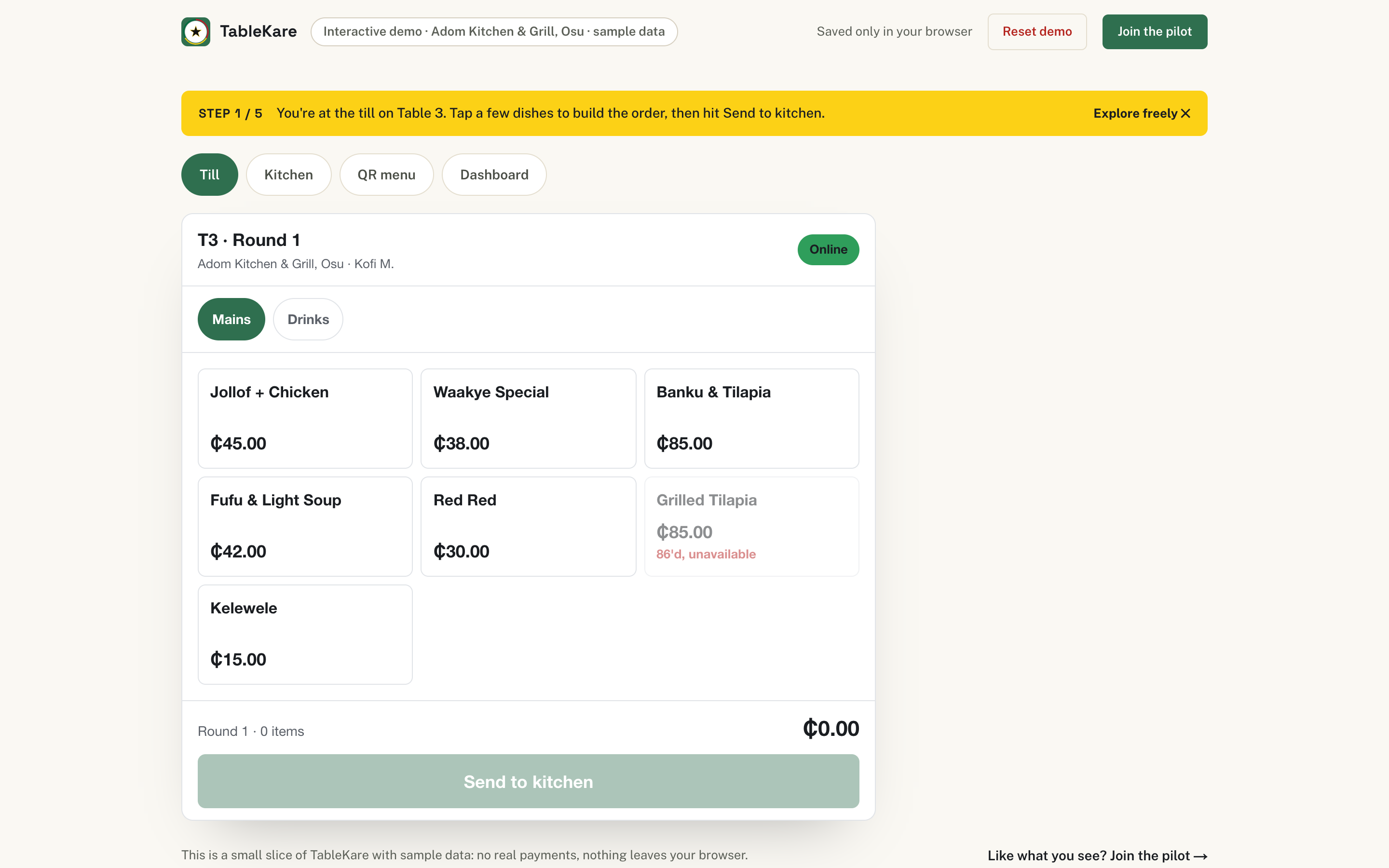This screenshot has width=1389, height=868.
Task: Click the ₵0.00 order total
Action: pyautogui.click(x=831, y=729)
